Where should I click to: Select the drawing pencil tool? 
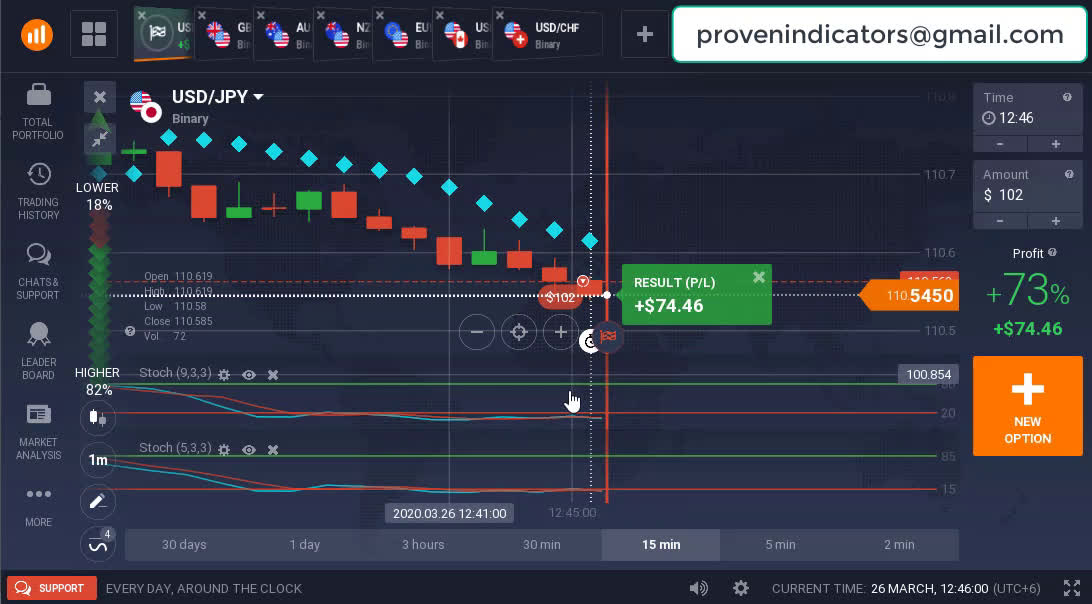pyautogui.click(x=97, y=501)
